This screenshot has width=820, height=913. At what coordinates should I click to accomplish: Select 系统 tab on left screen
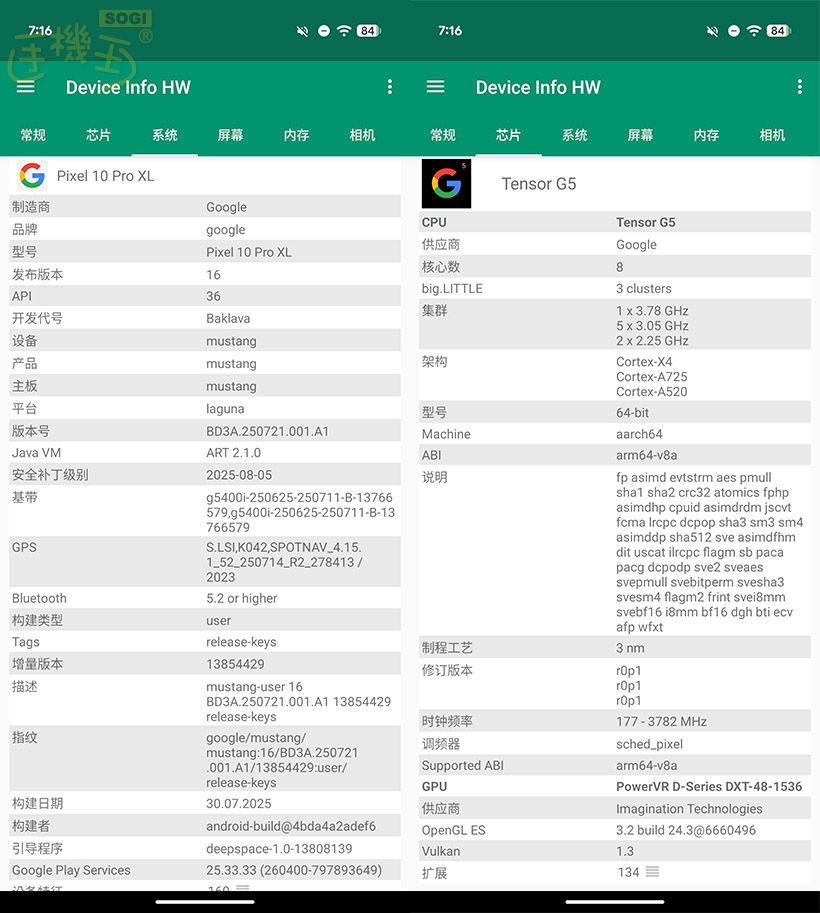(165, 135)
